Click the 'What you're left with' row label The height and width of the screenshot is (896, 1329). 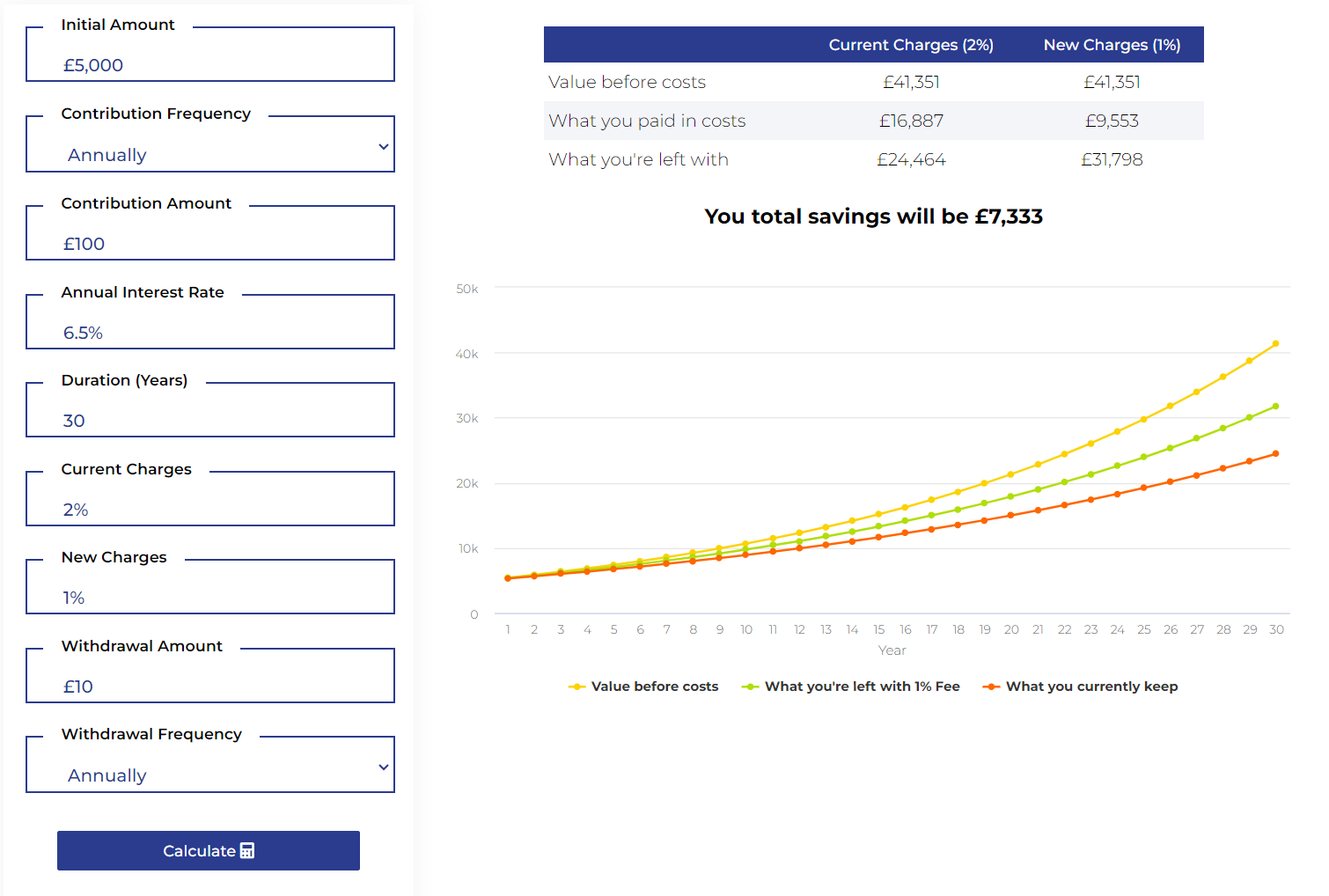click(x=638, y=159)
